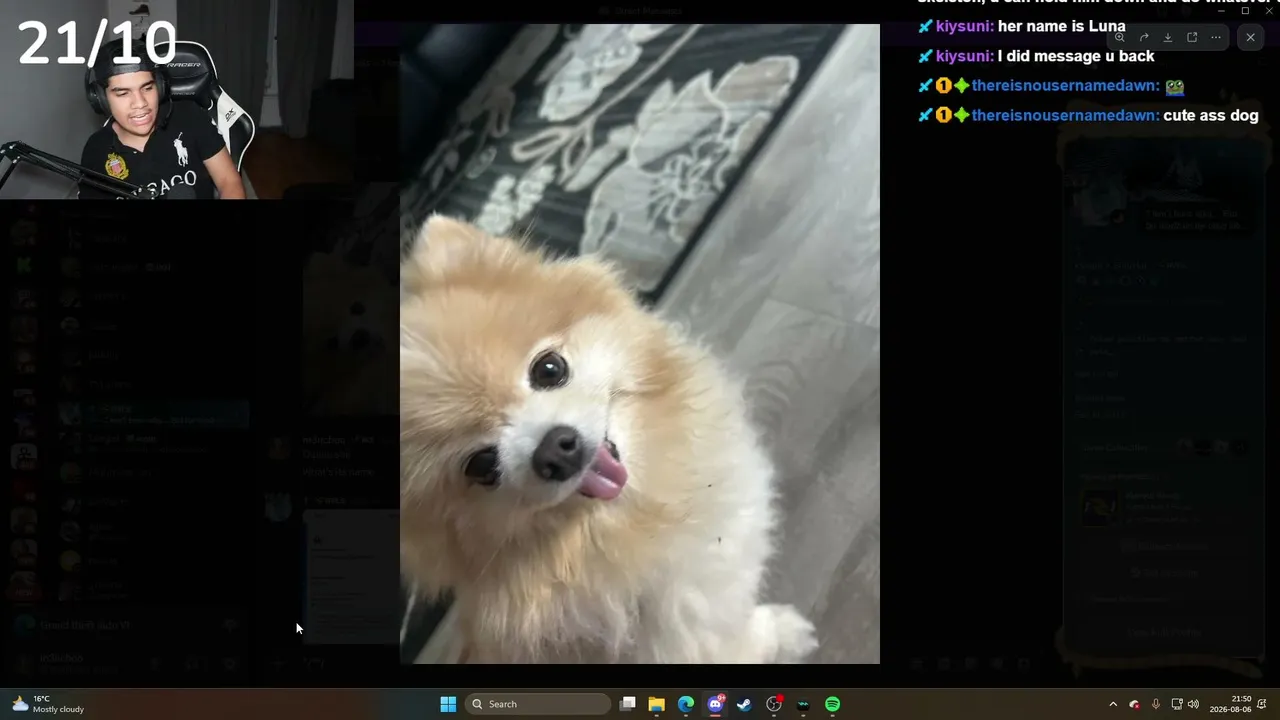Open the volume control in the tray
This screenshot has width=1280, height=720.
(1193, 704)
